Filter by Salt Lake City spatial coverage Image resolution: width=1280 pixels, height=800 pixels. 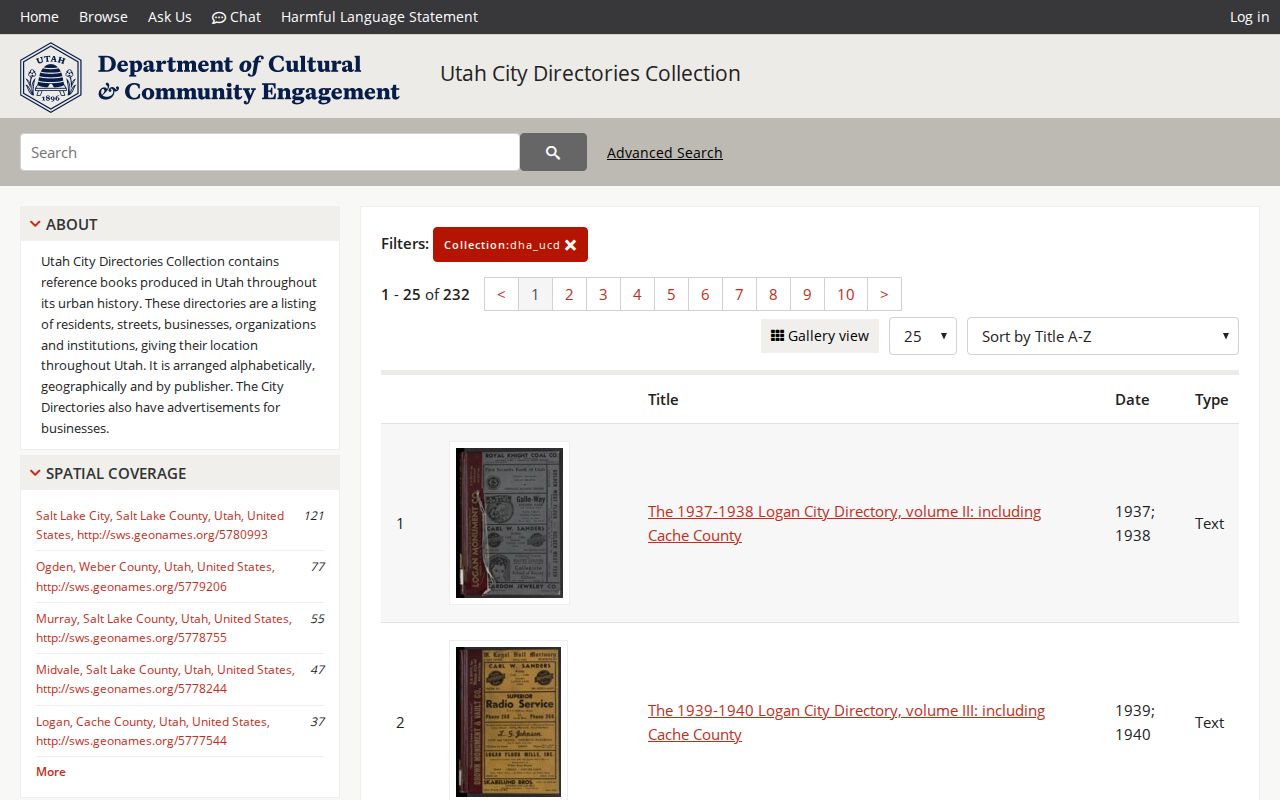[x=160, y=525]
